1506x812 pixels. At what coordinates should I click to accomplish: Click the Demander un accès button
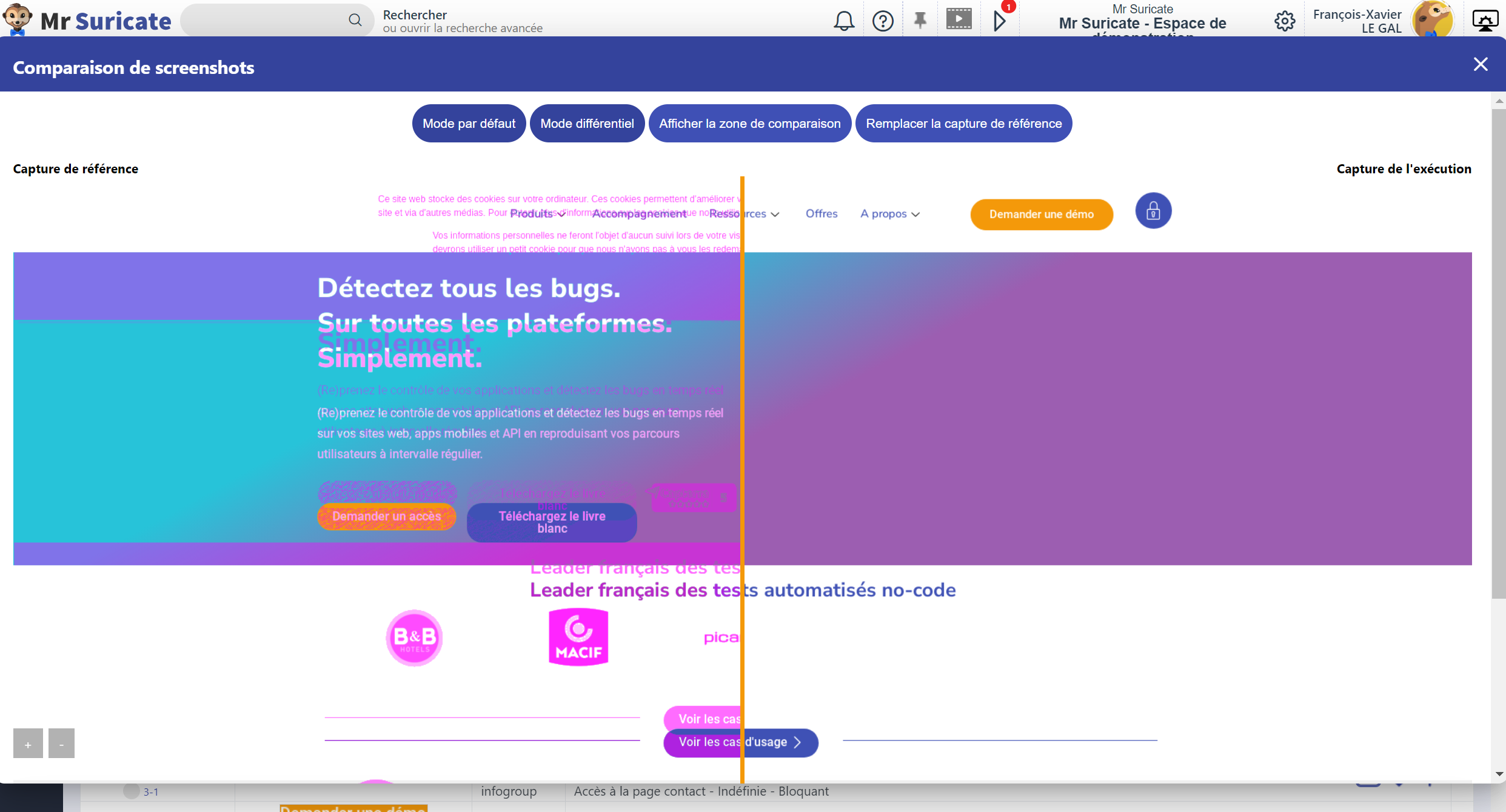pyautogui.click(x=387, y=517)
